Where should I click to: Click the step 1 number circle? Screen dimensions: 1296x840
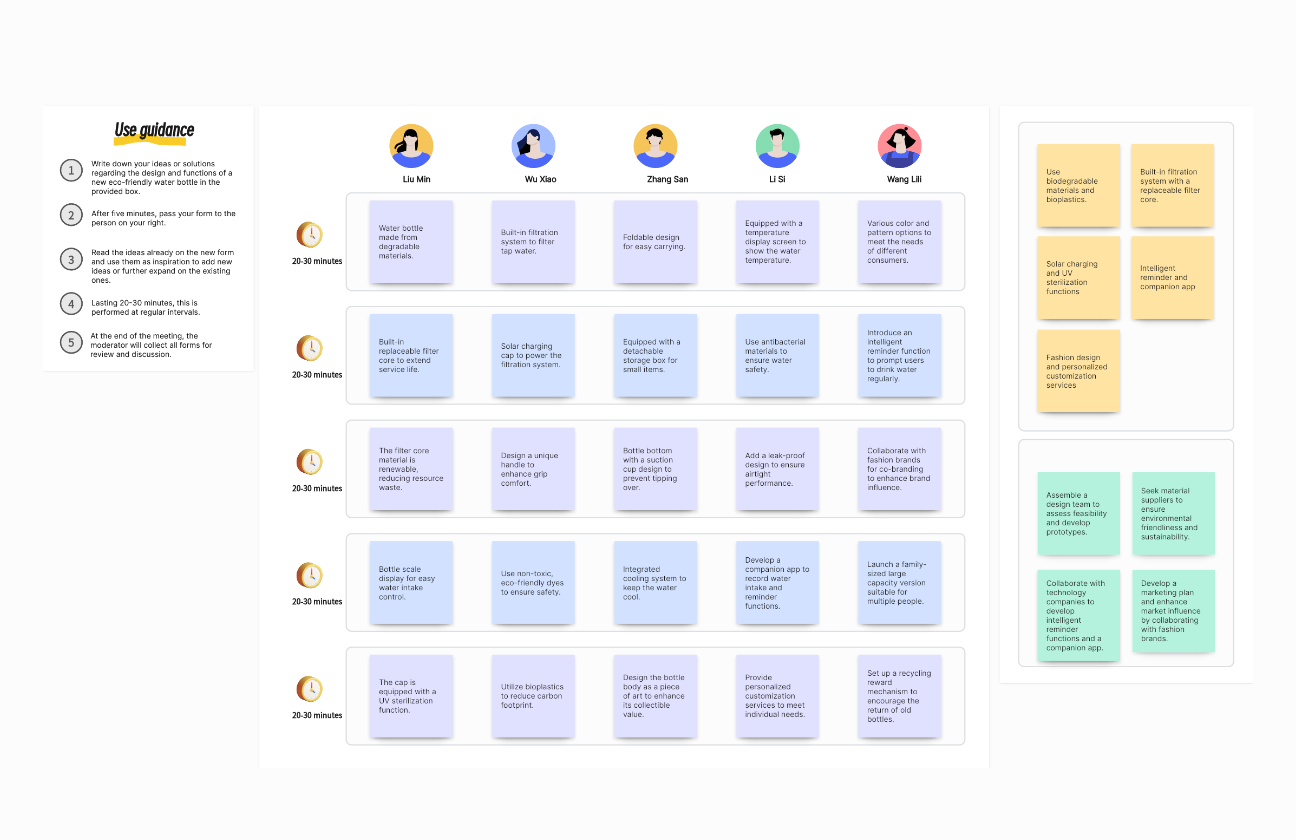coord(70,170)
